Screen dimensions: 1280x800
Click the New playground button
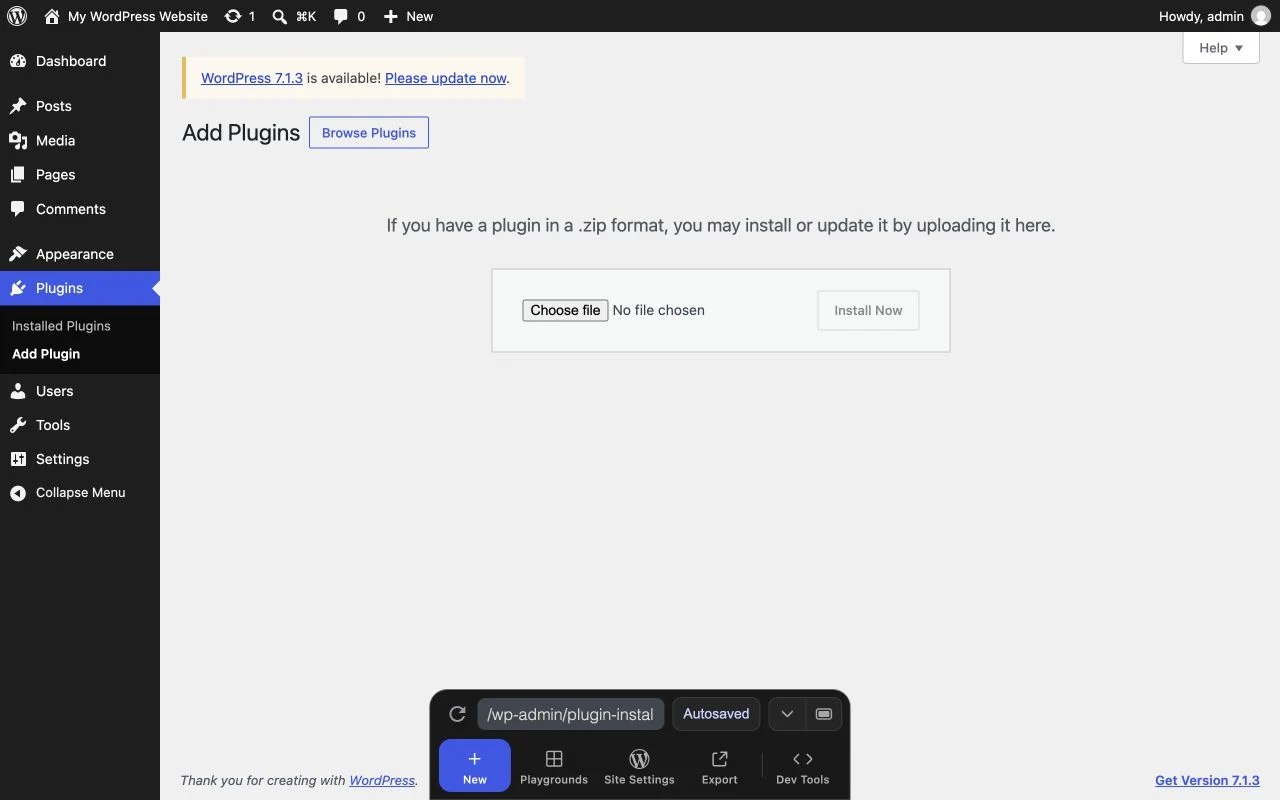pyautogui.click(x=475, y=766)
